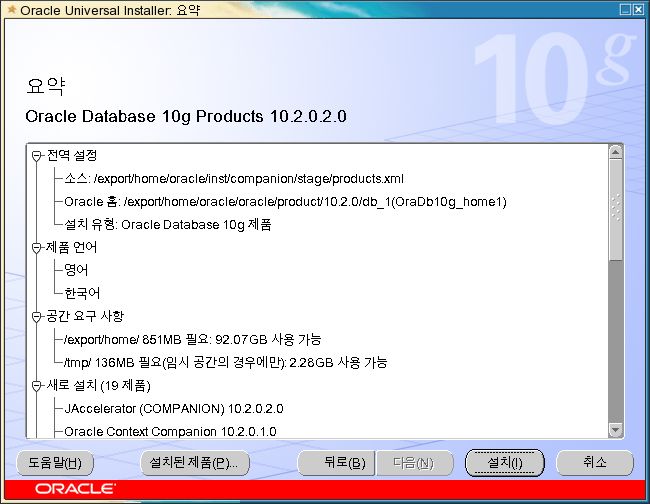
Task: Click the scrollbar down arrow in summary list
Action: (616, 430)
